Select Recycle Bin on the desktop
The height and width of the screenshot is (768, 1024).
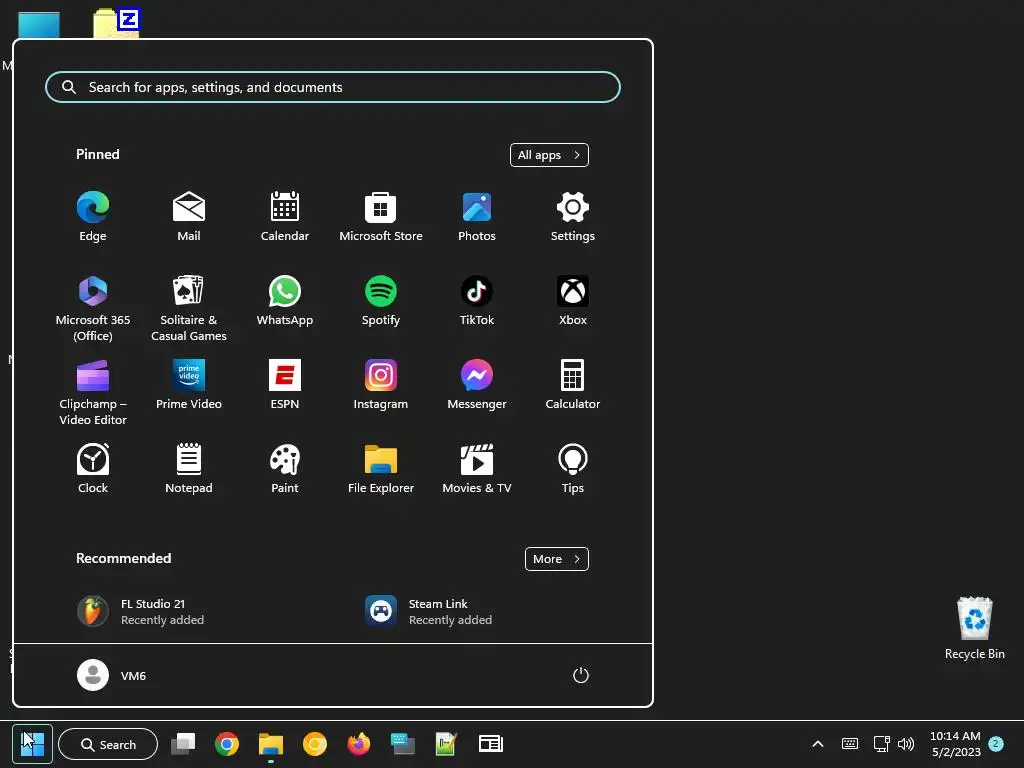coord(974,628)
